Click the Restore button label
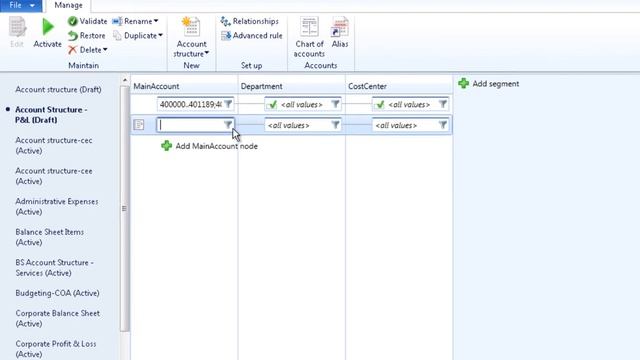Viewport: 640px width, 360px height. pyautogui.click(x=93, y=36)
